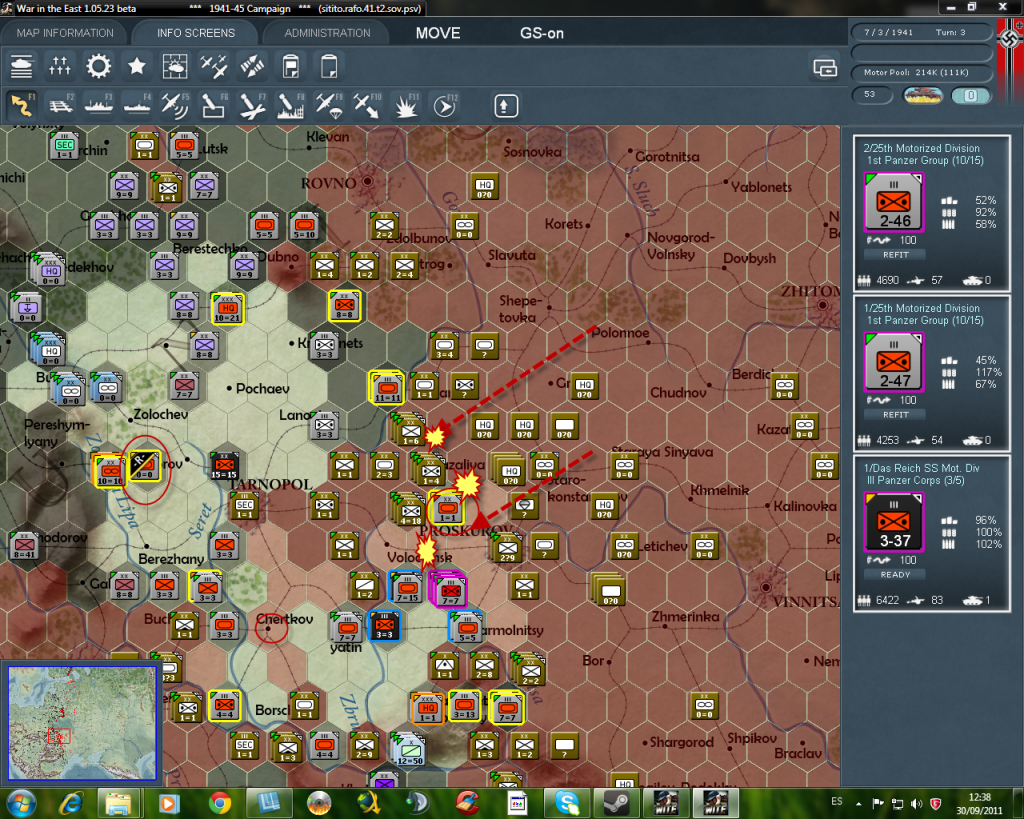
Task: Select the 12=50 unit counter at map bottom
Action: click(x=409, y=749)
